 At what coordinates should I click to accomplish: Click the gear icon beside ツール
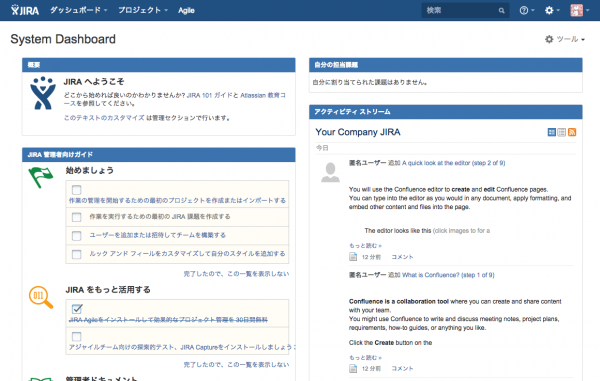[x=549, y=39]
